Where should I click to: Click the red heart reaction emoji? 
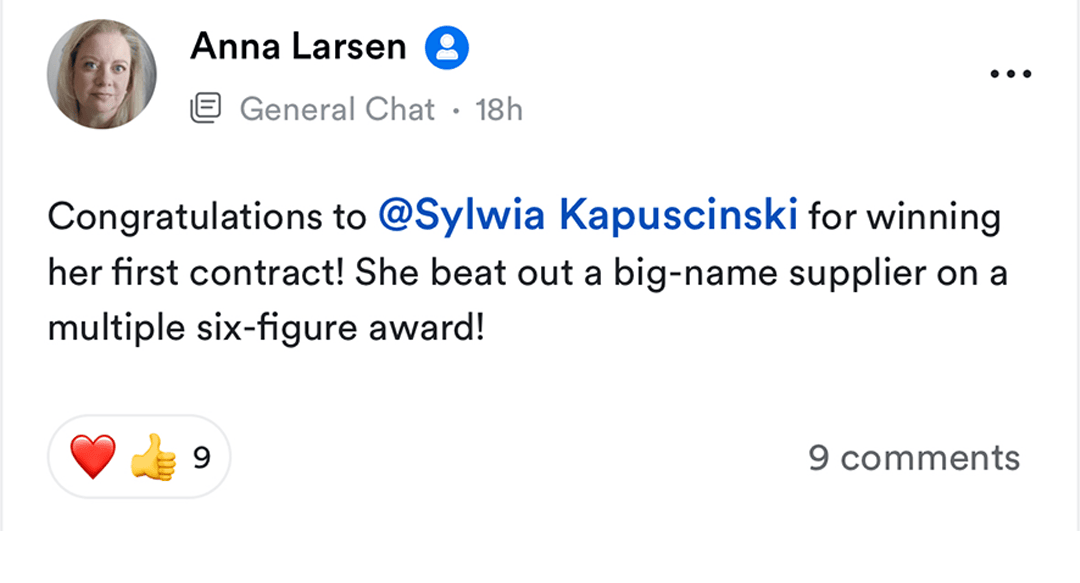tap(93, 458)
